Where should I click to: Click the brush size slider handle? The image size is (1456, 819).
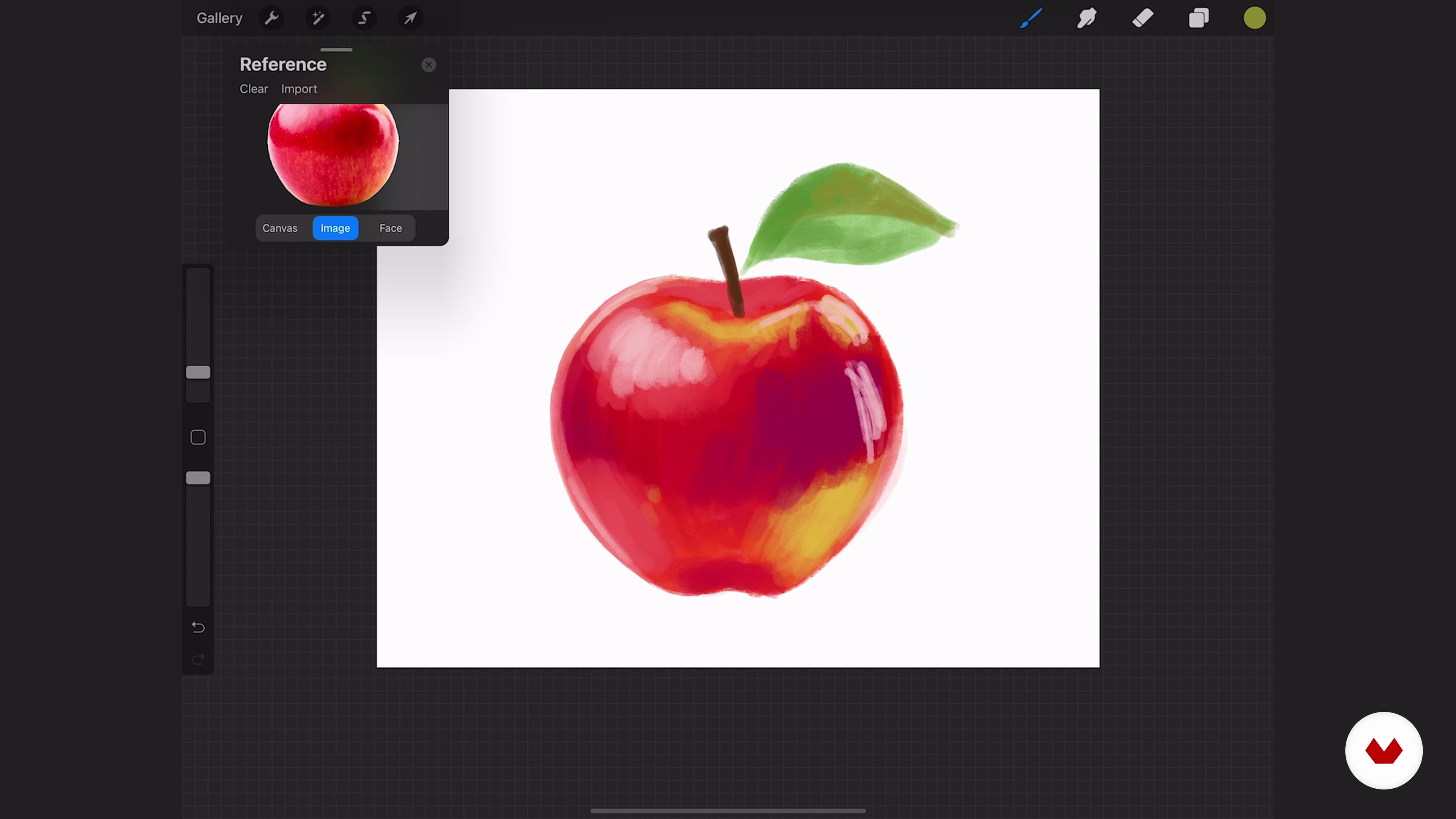(198, 372)
